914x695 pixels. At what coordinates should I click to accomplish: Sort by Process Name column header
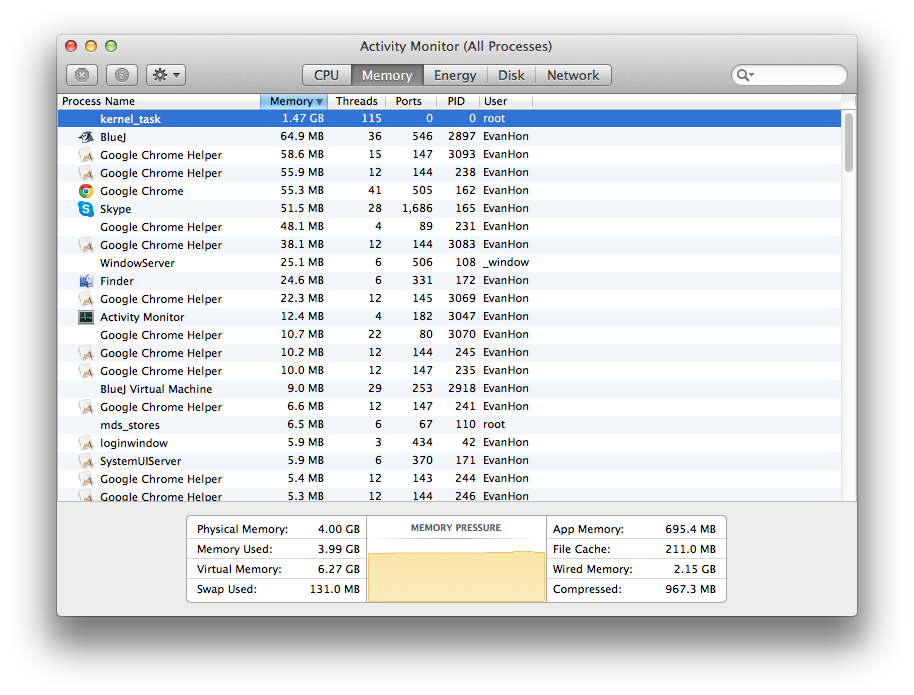(159, 101)
